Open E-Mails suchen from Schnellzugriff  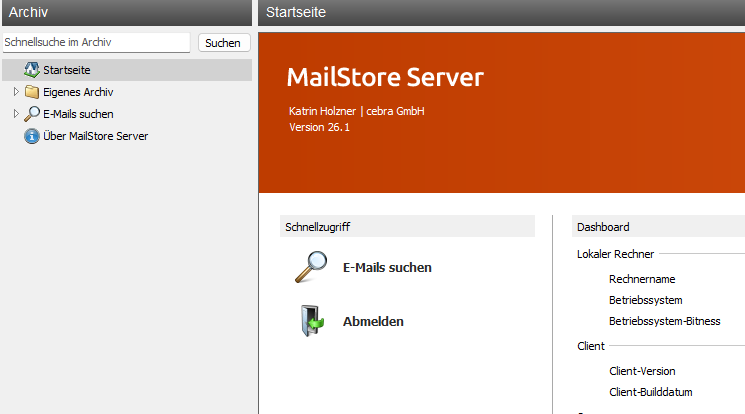point(387,268)
